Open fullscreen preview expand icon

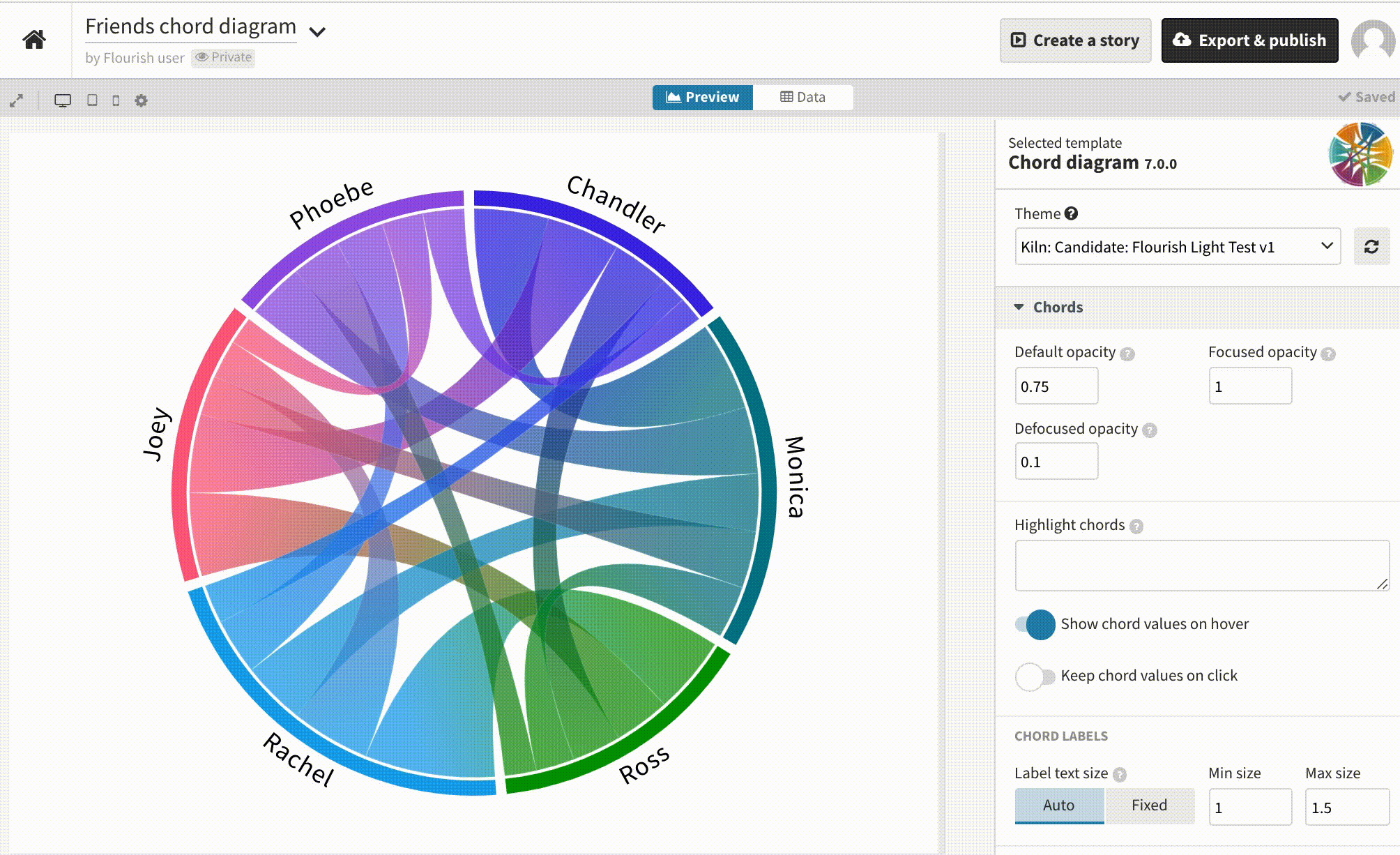click(x=17, y=100)
